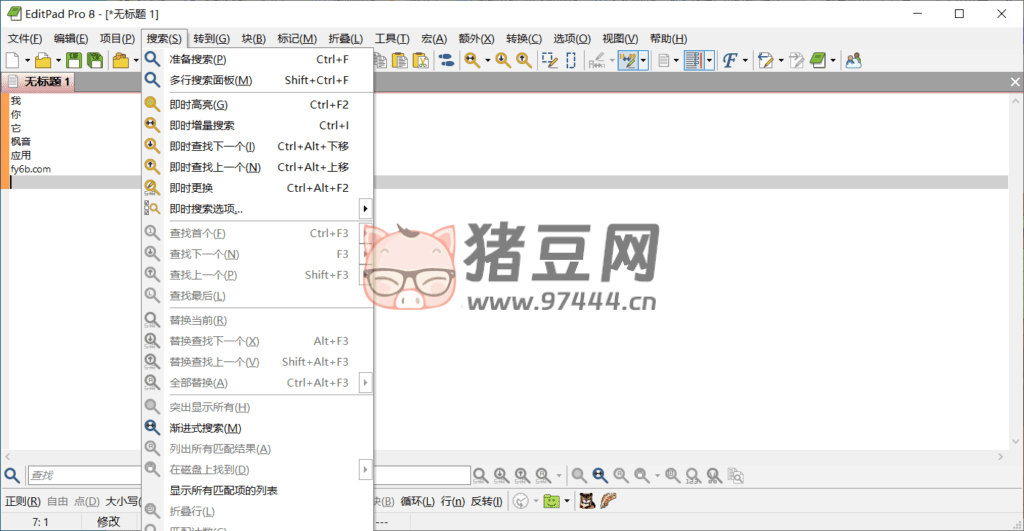This screenshot has width=1024, height=531.
Task: Click the 查找 search input field
Action: (x=84, y=475)
